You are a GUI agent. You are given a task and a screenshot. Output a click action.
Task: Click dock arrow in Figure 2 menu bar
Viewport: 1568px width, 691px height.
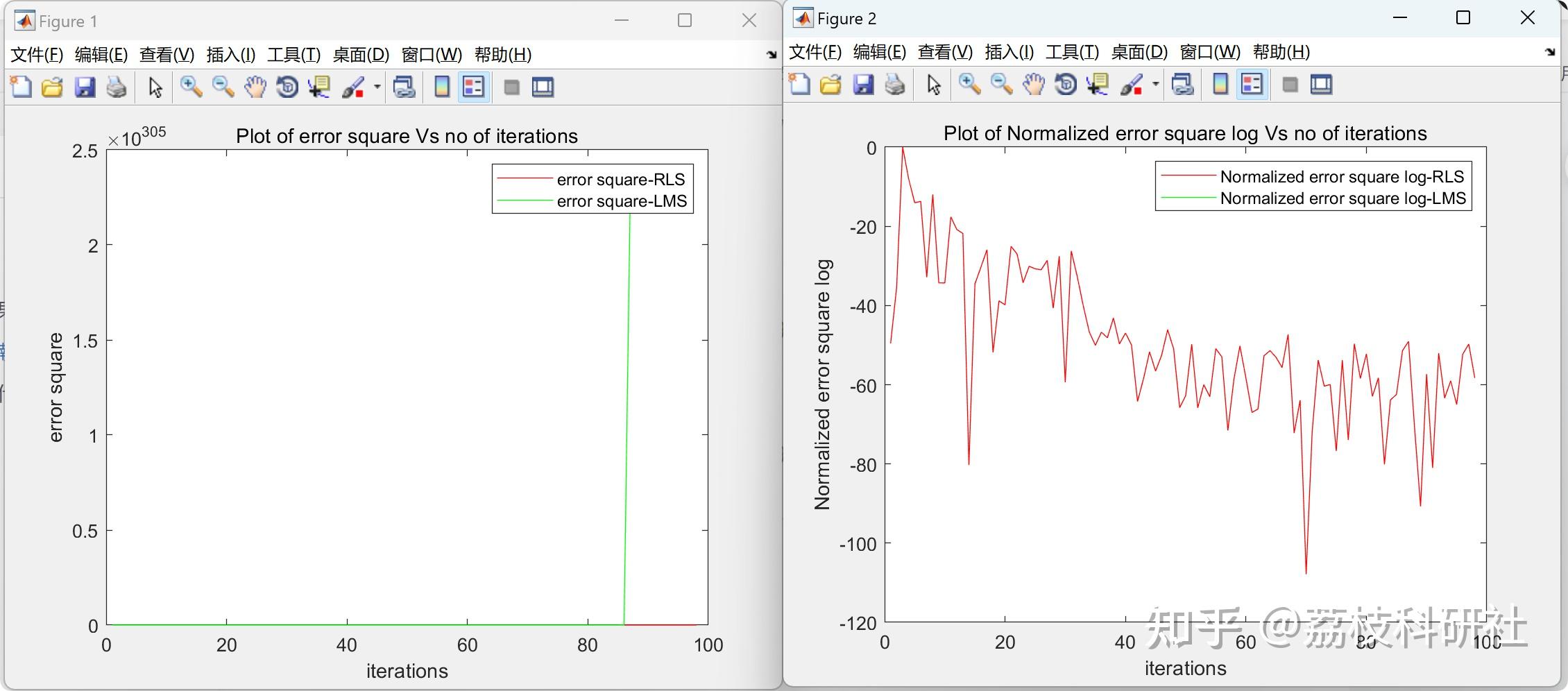pos(1551,52)
